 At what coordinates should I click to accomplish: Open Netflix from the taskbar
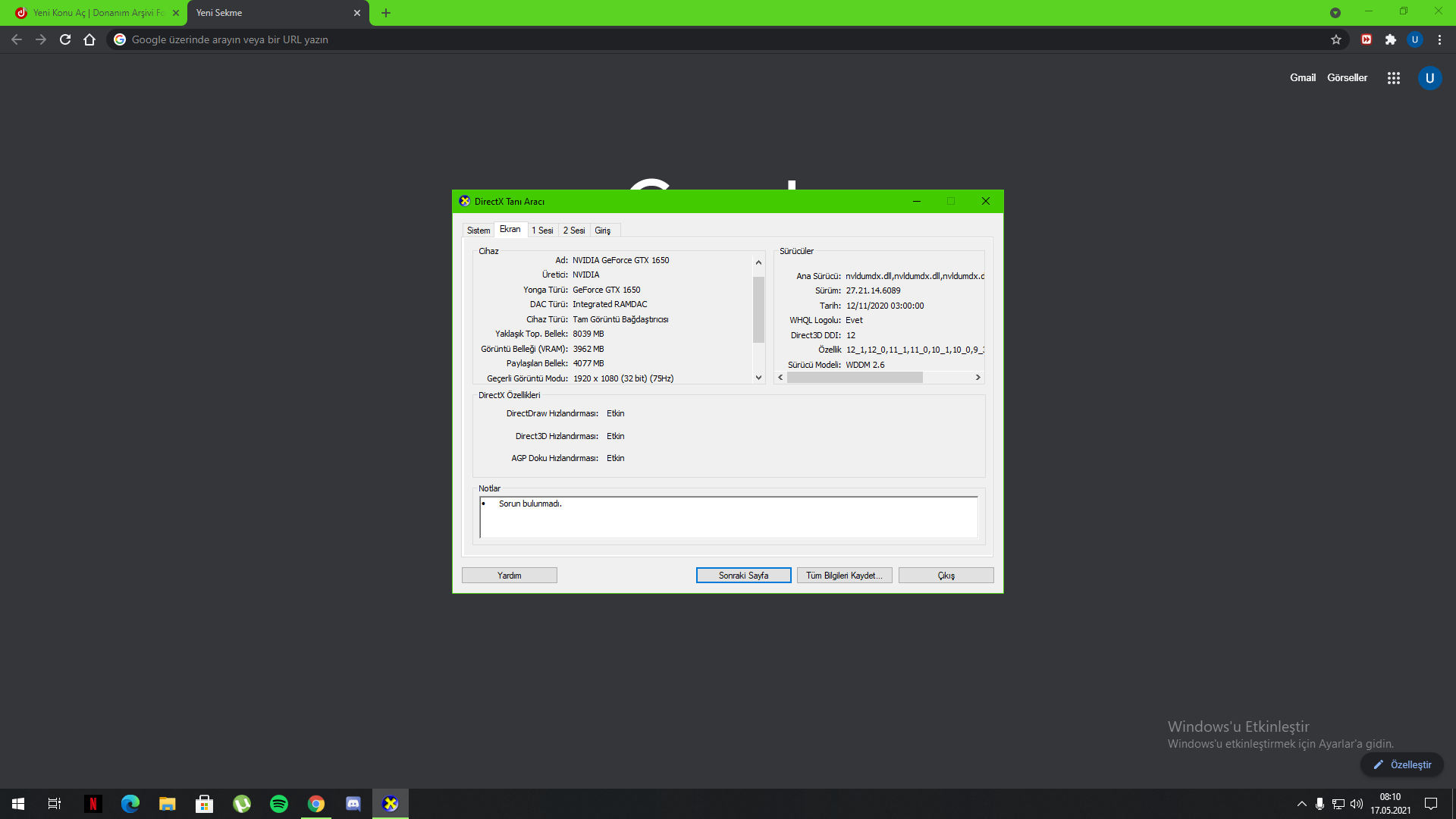(93, 804)
